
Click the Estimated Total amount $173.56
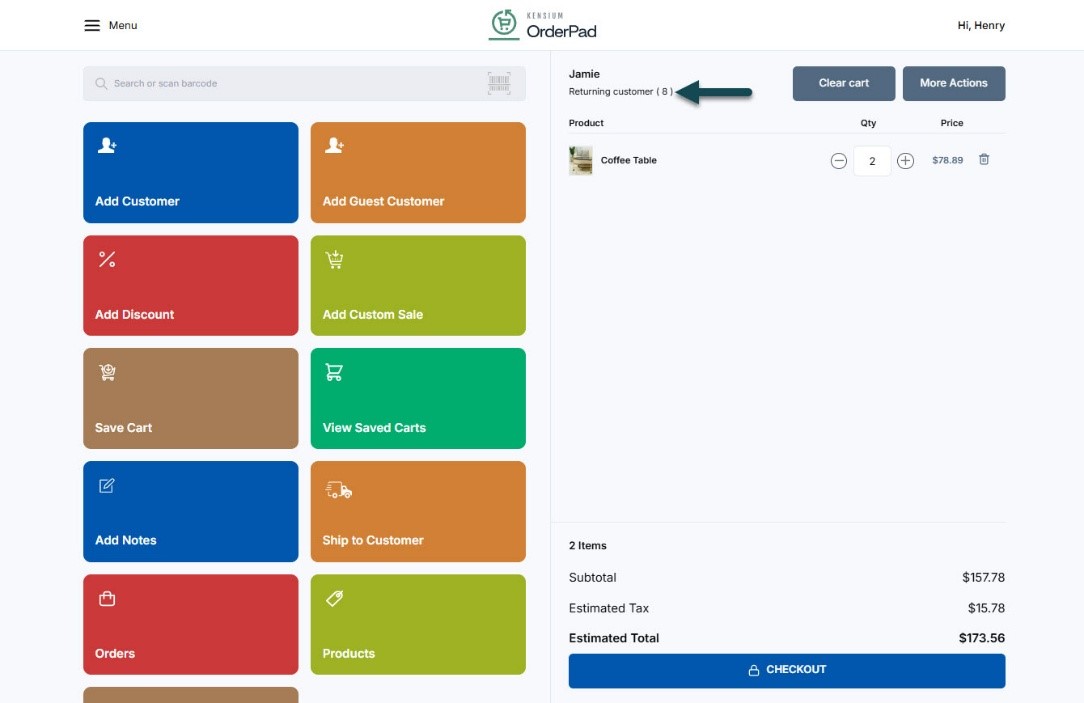pos(982,638)
